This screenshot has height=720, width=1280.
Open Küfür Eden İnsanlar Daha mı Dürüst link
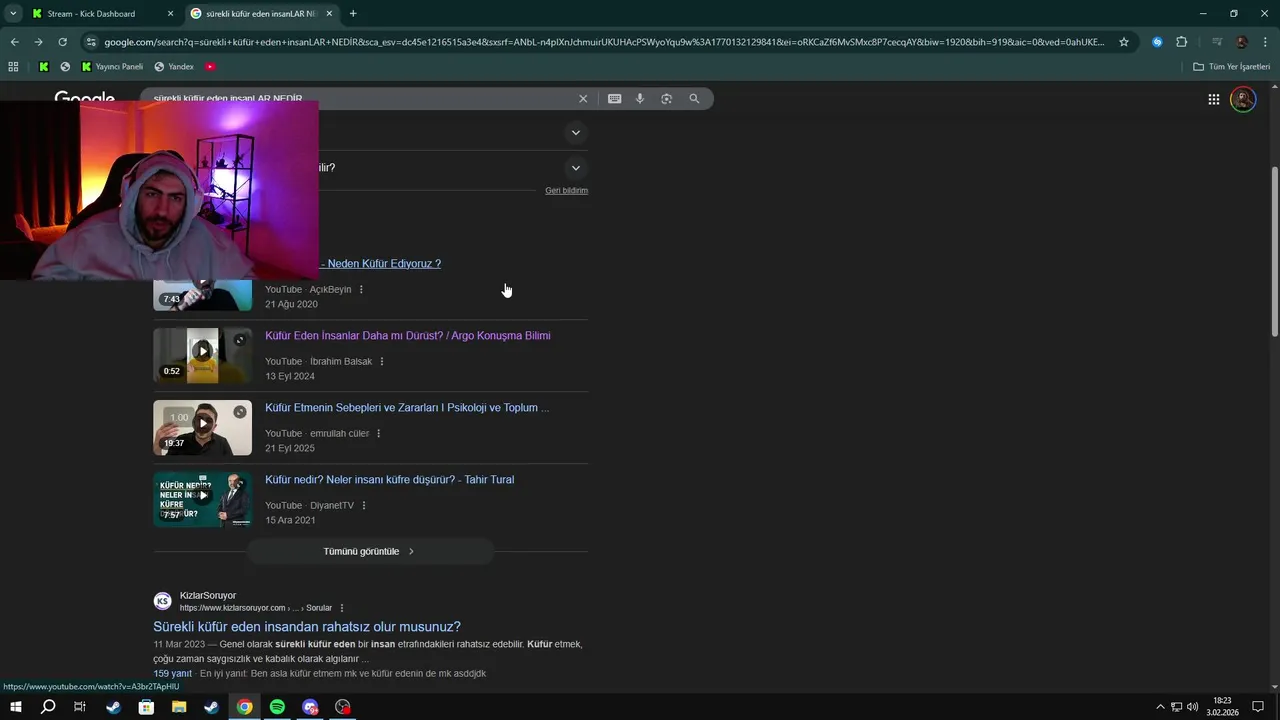point(408,336)
